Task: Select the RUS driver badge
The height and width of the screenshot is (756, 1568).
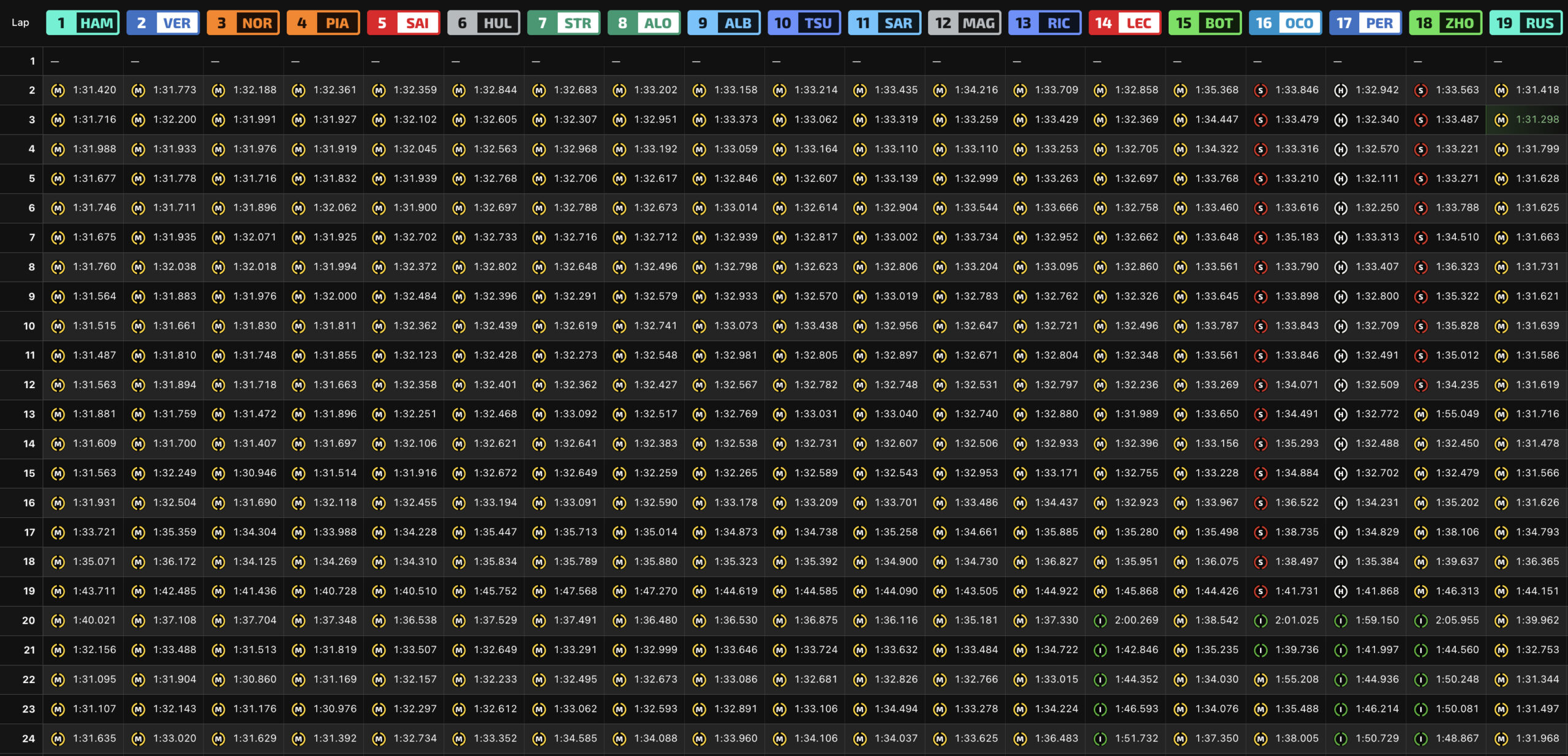Action: pos(1526,23)
